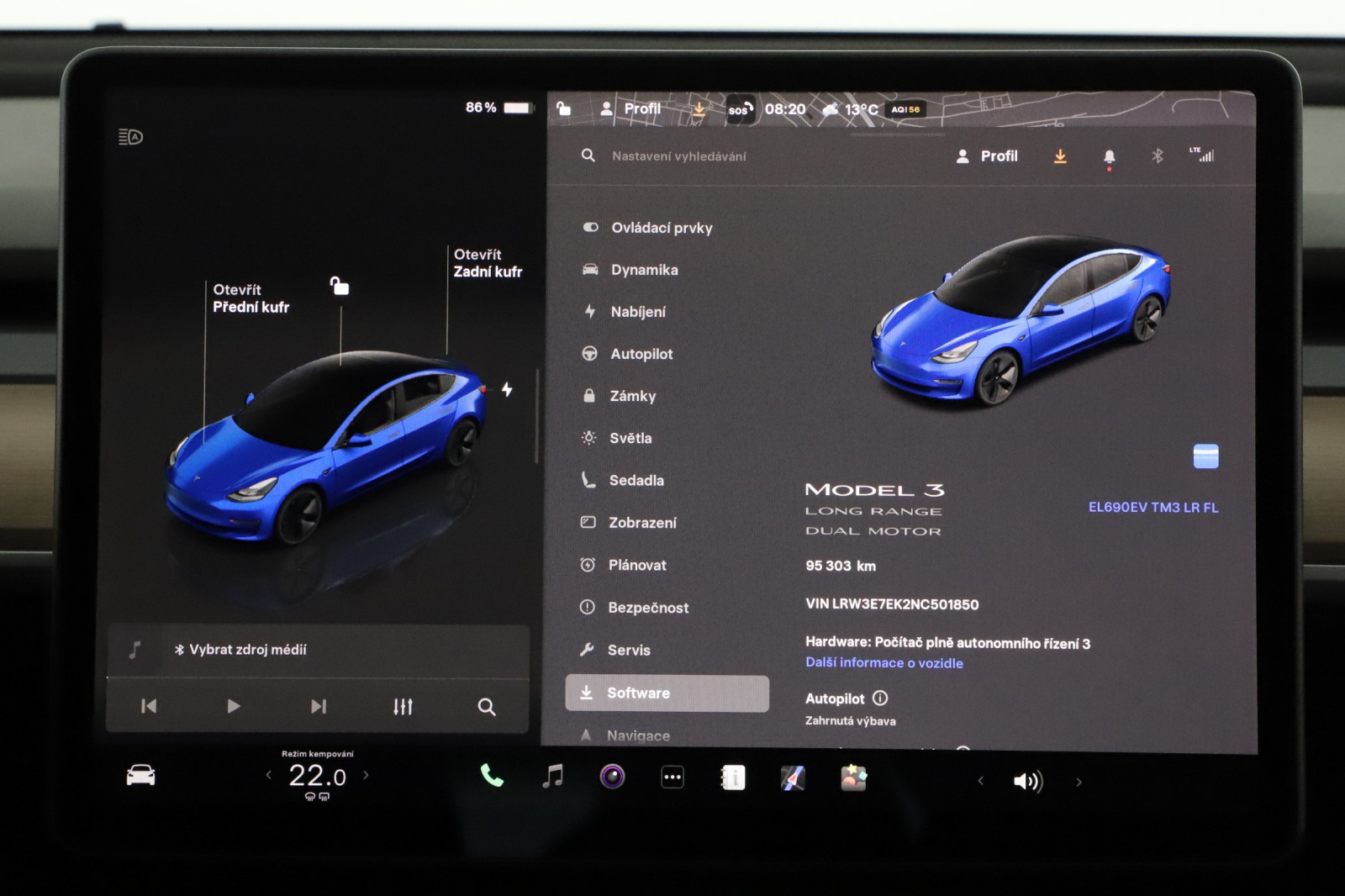Click the notification bell icon
The width and height of the screenshot is (1345, 896).
click(1109, 156)
